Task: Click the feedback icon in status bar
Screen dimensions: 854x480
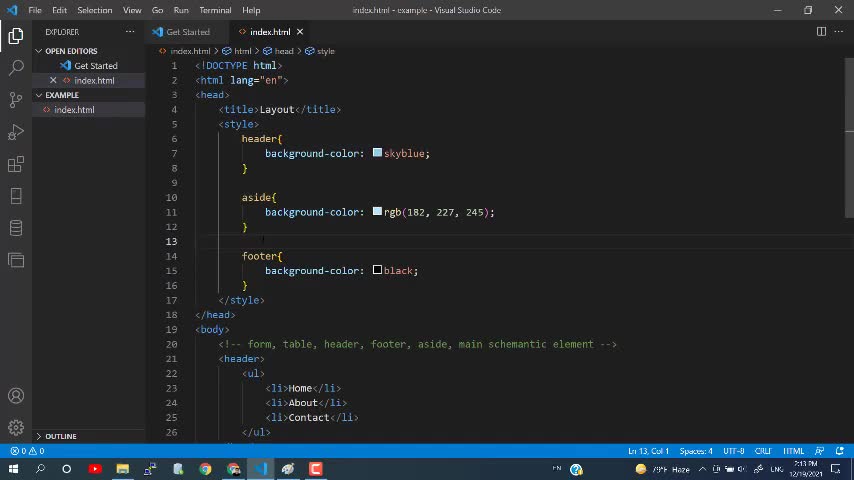Action: [819, 451]
